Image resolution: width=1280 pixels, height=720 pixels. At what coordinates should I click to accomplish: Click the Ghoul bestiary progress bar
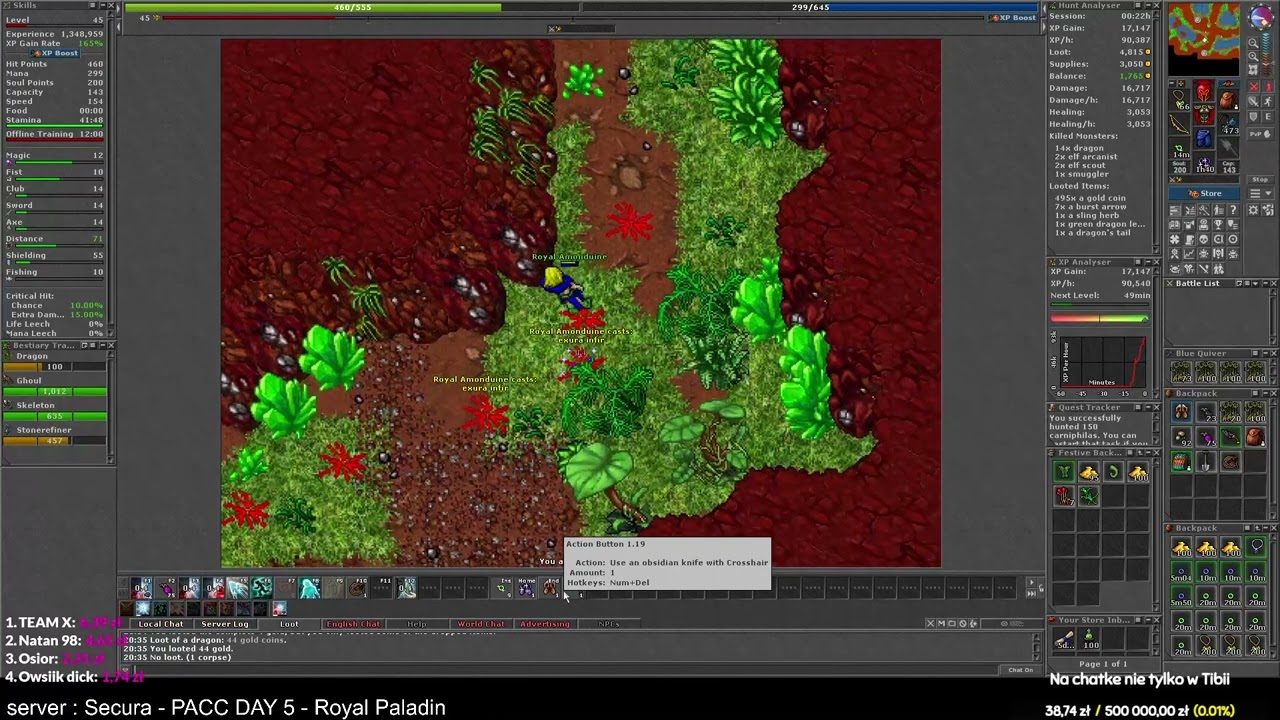[55, 392]
